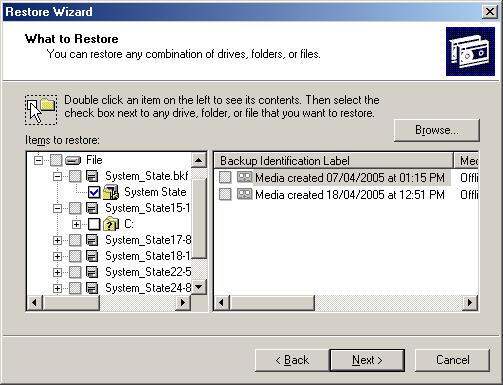Select the System_State.bkf backup file icon
503x385 pixels.
(92, 176)
